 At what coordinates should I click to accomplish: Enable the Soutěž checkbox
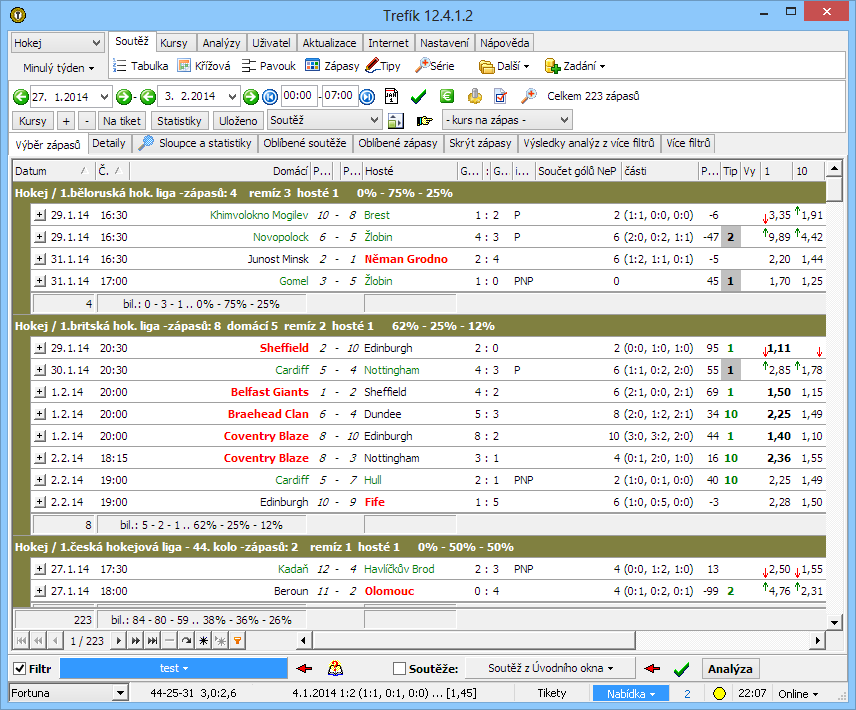pos(400,669)
